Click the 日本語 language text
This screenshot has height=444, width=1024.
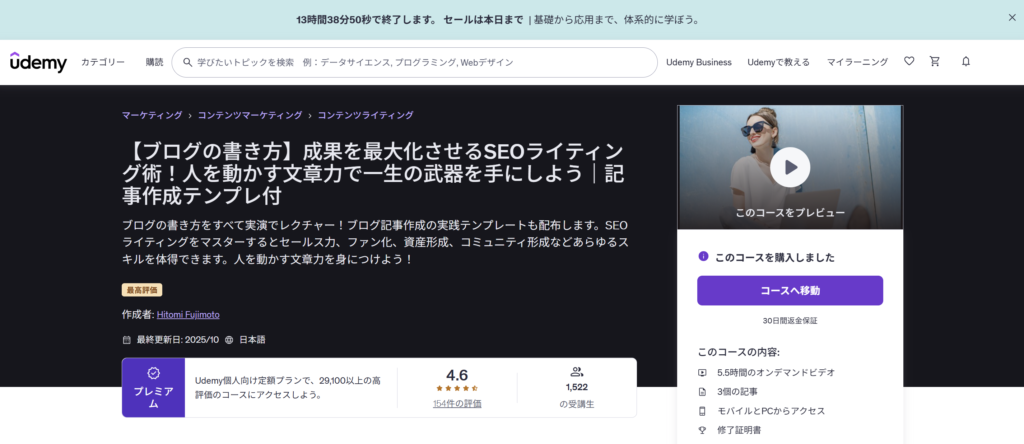tap(252, 340)
